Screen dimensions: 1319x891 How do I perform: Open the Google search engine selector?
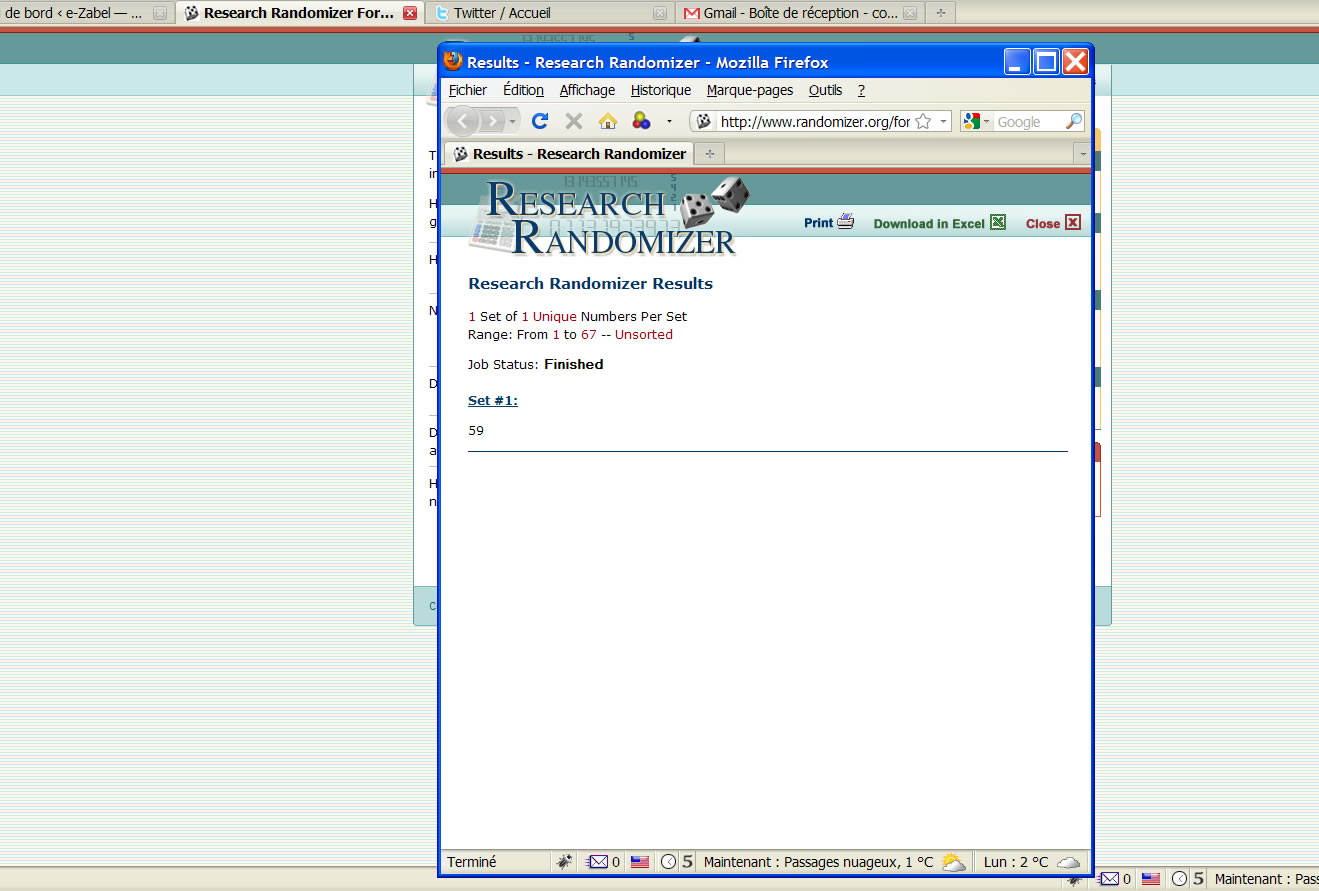coord(976,122)
